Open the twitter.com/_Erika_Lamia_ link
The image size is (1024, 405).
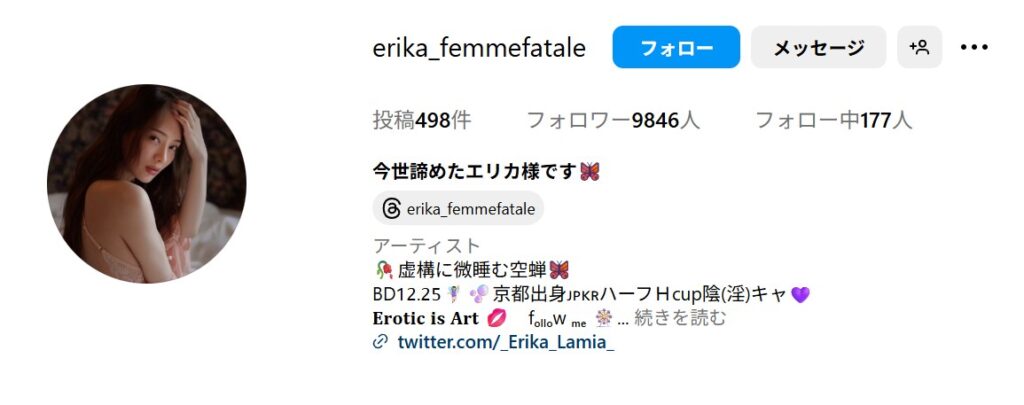click(x=505, y=342)
